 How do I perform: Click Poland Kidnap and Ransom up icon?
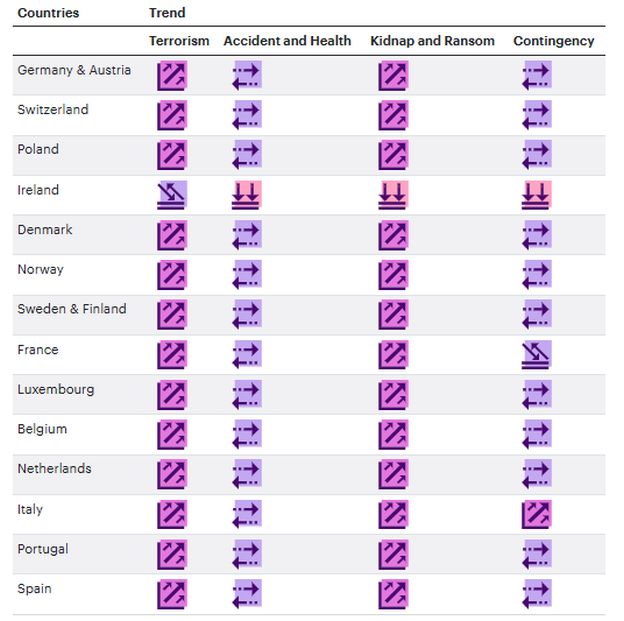[x=393, y=155]
